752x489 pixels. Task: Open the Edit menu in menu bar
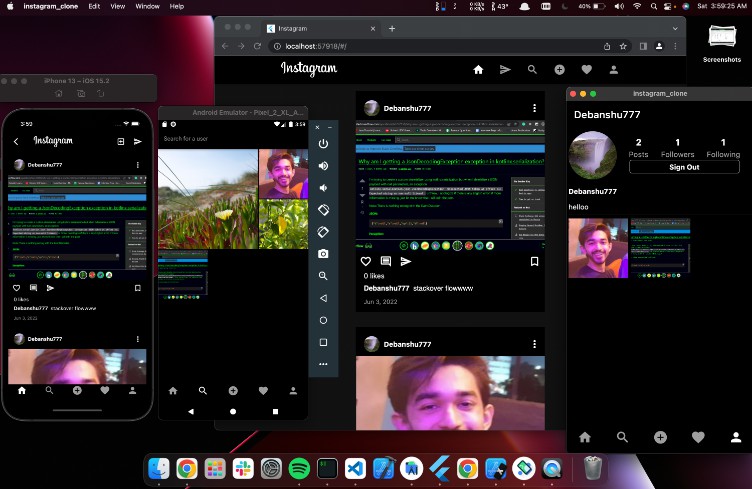94,6
